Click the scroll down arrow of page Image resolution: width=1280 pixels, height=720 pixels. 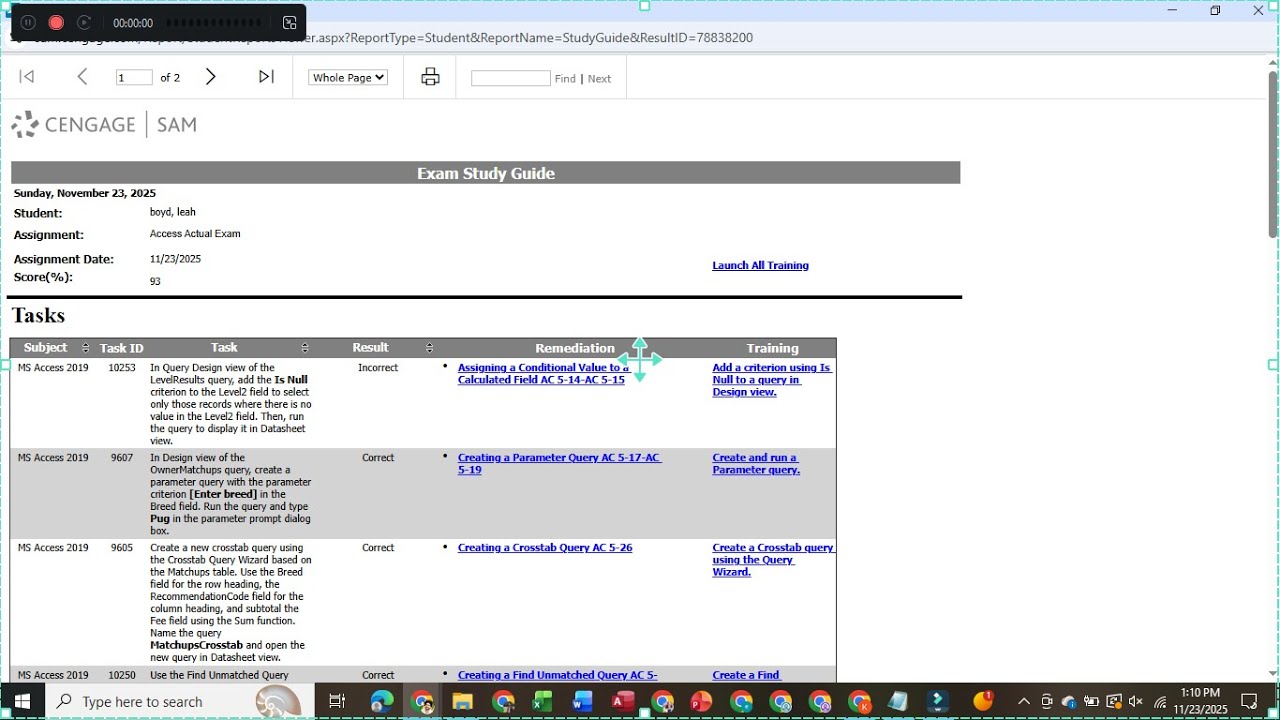pyautogui.click(x=1273, y=674)
